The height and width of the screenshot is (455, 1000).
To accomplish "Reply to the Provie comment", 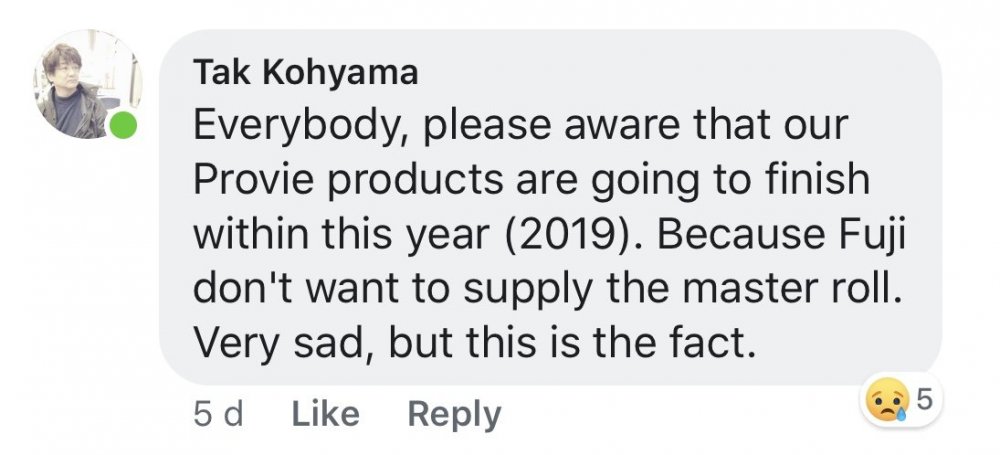I will click(x=454, y=413).
